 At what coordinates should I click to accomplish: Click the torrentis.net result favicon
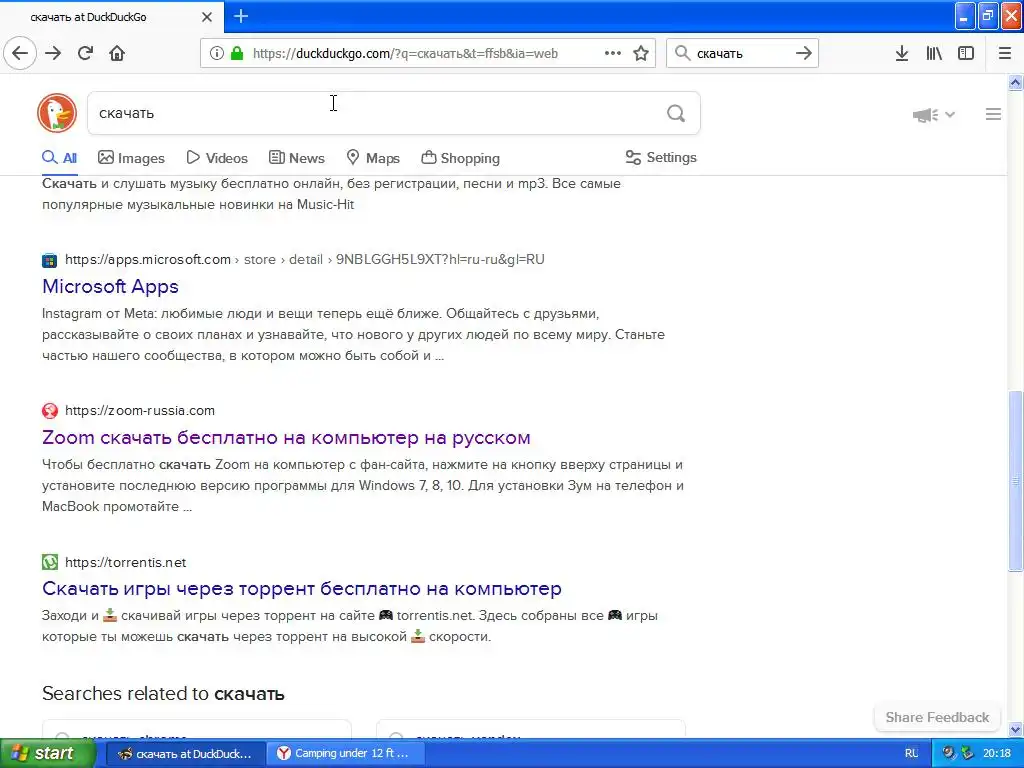point(50,562)
